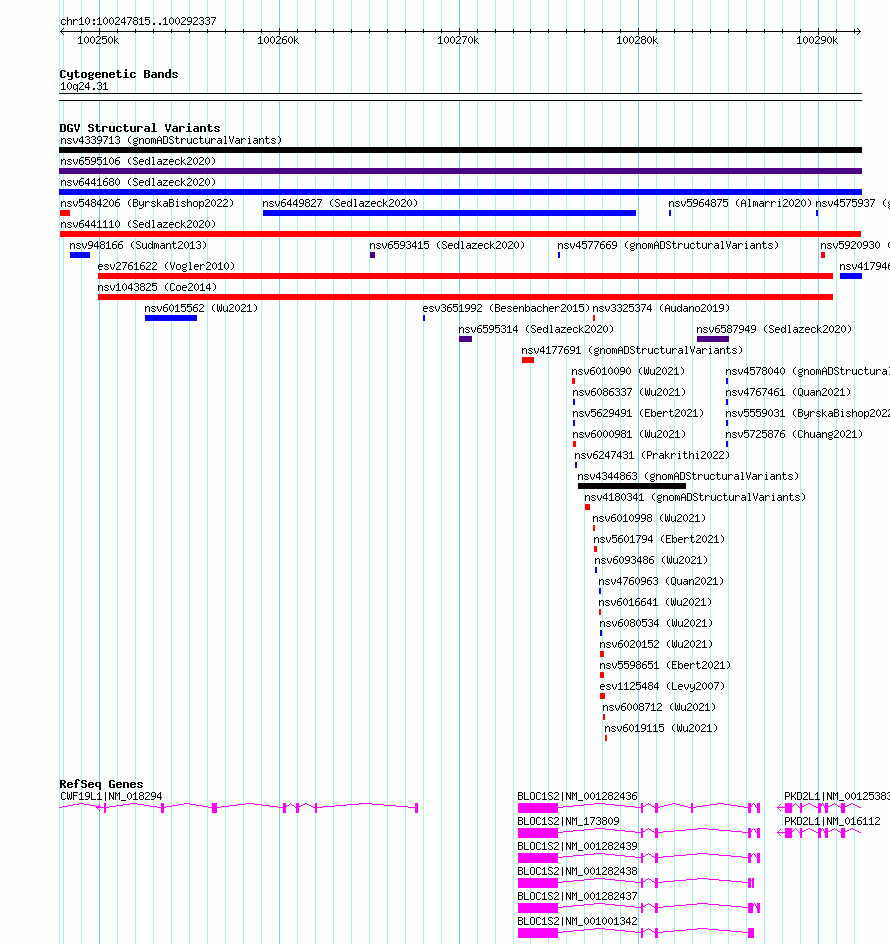The width and height of the screenshot is (890, 944).
Task: Click the DGV Structural Variants track title
Action: [x=140, y=128]
